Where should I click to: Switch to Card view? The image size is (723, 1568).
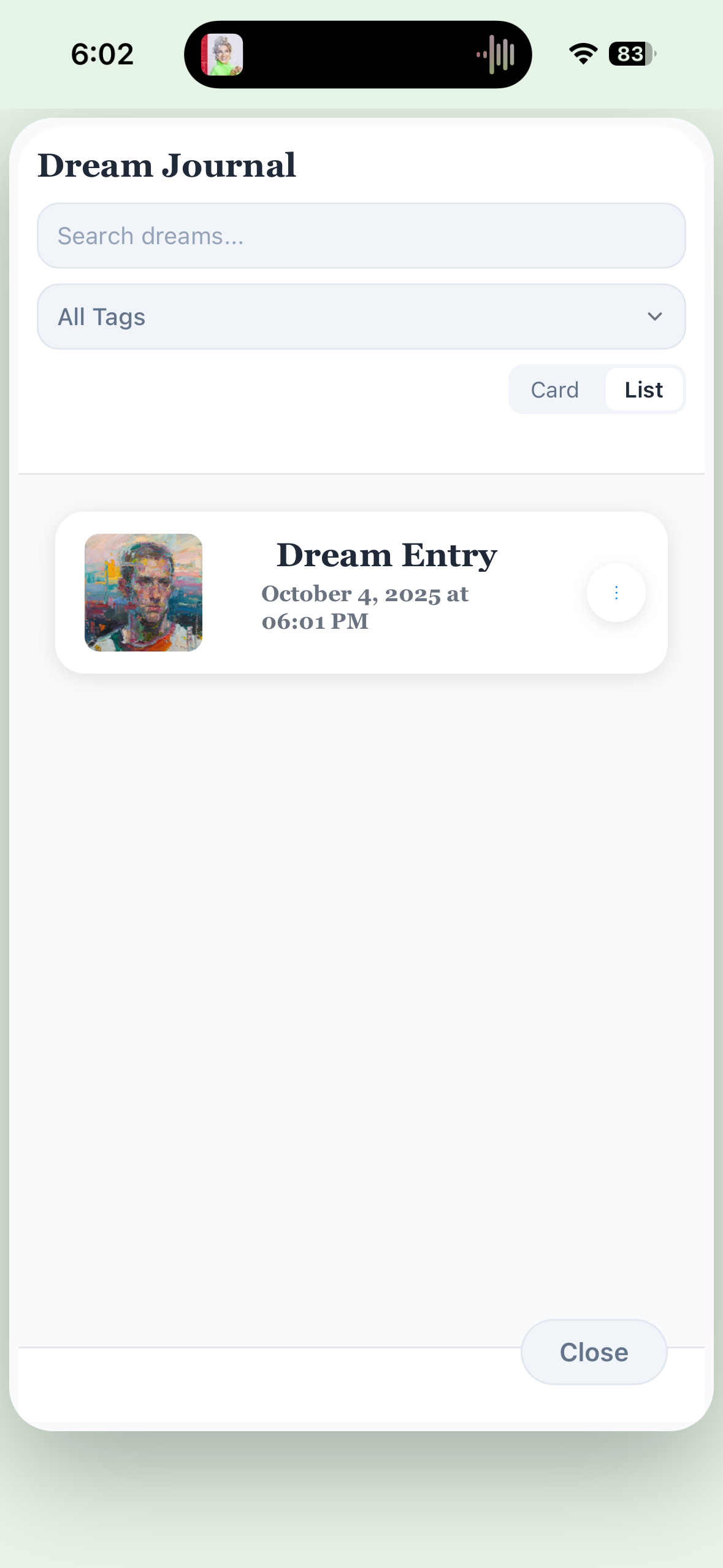pyautogui.click(x=554, y=390)
